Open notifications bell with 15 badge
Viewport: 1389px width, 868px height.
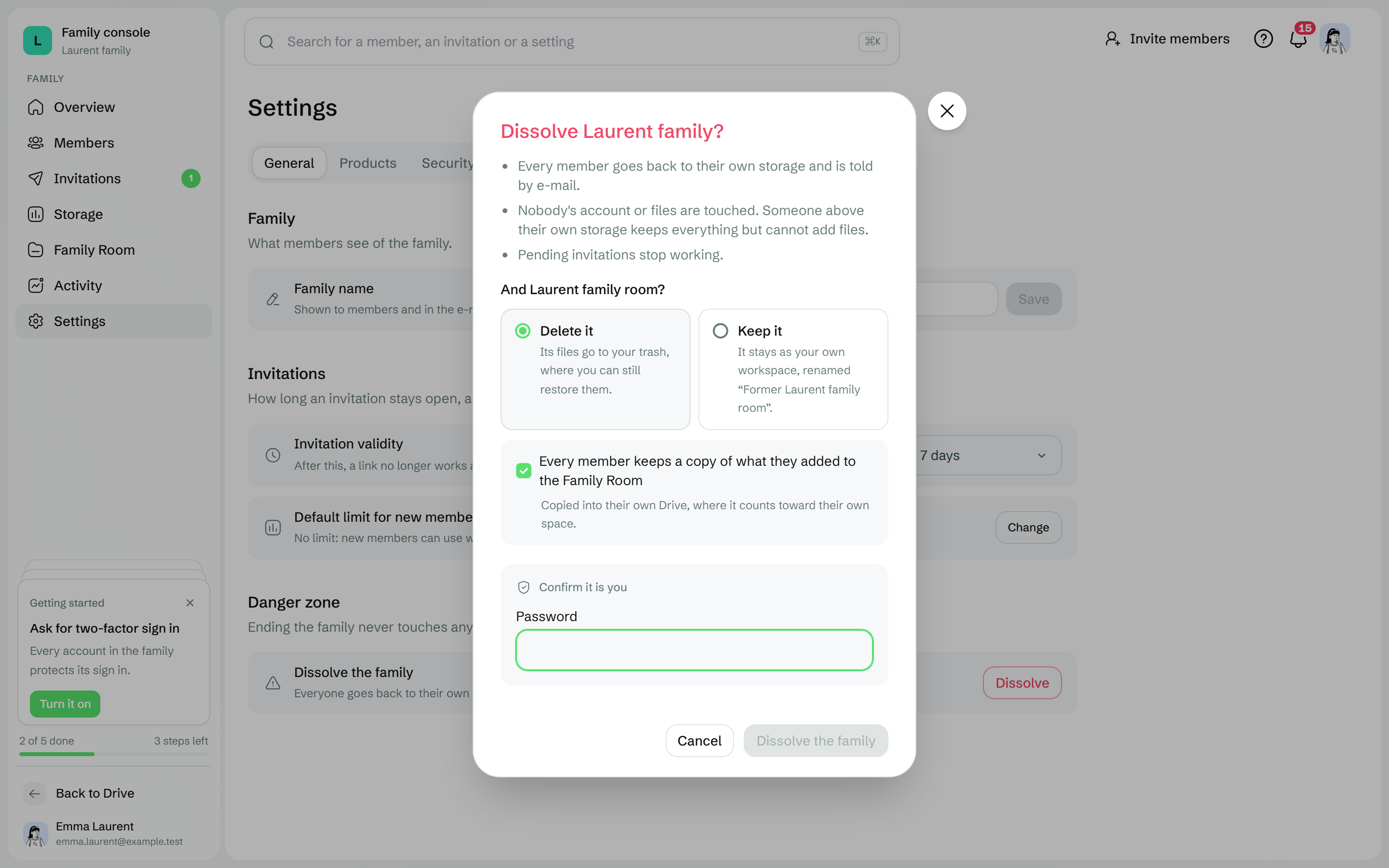pyautogui.click(x=1298, y=39)
